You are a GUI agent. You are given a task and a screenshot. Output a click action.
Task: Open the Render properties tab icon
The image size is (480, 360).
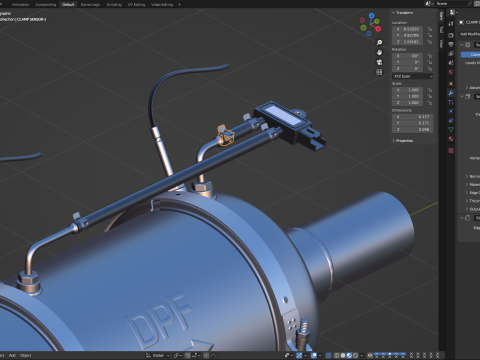point(451,35)
